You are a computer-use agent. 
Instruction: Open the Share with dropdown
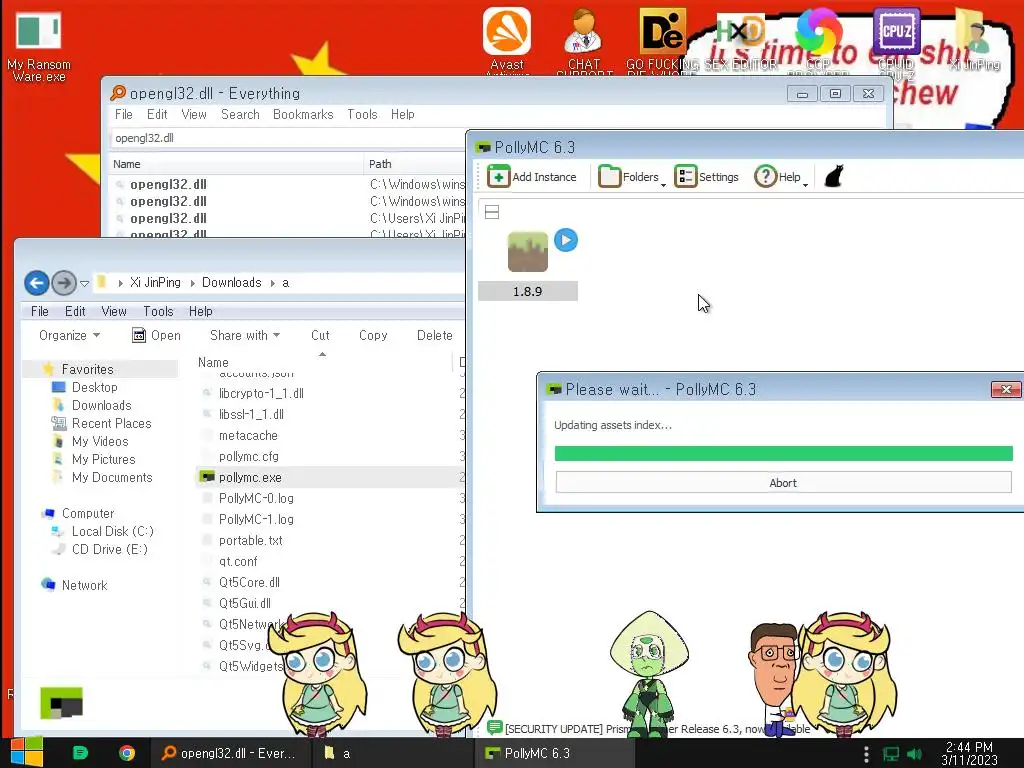[245, 335]
